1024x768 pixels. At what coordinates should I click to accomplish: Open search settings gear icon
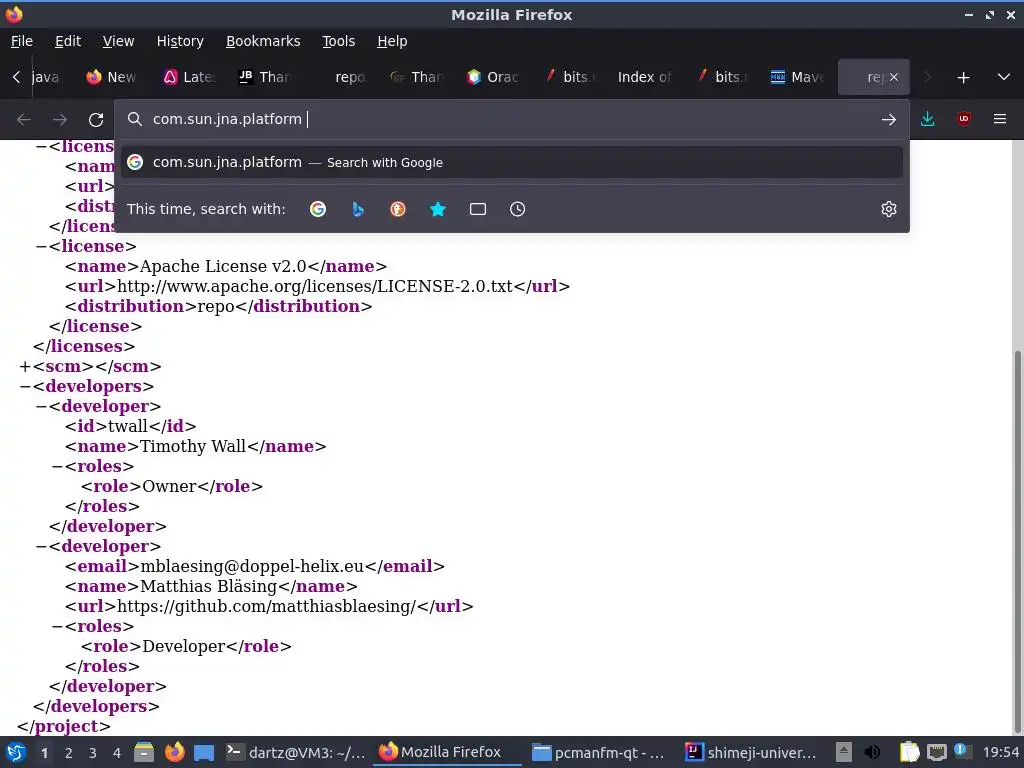click(888, 209)
